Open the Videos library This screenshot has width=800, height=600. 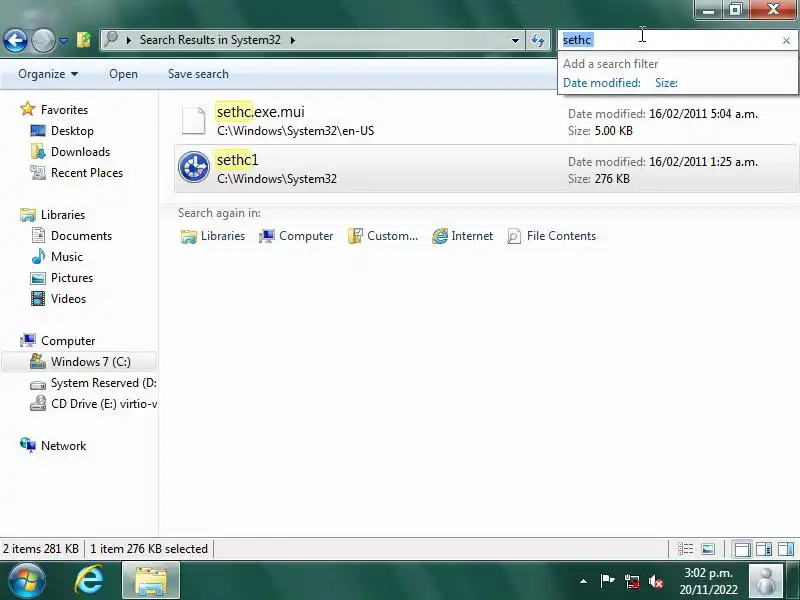click(x=68, y=298)
